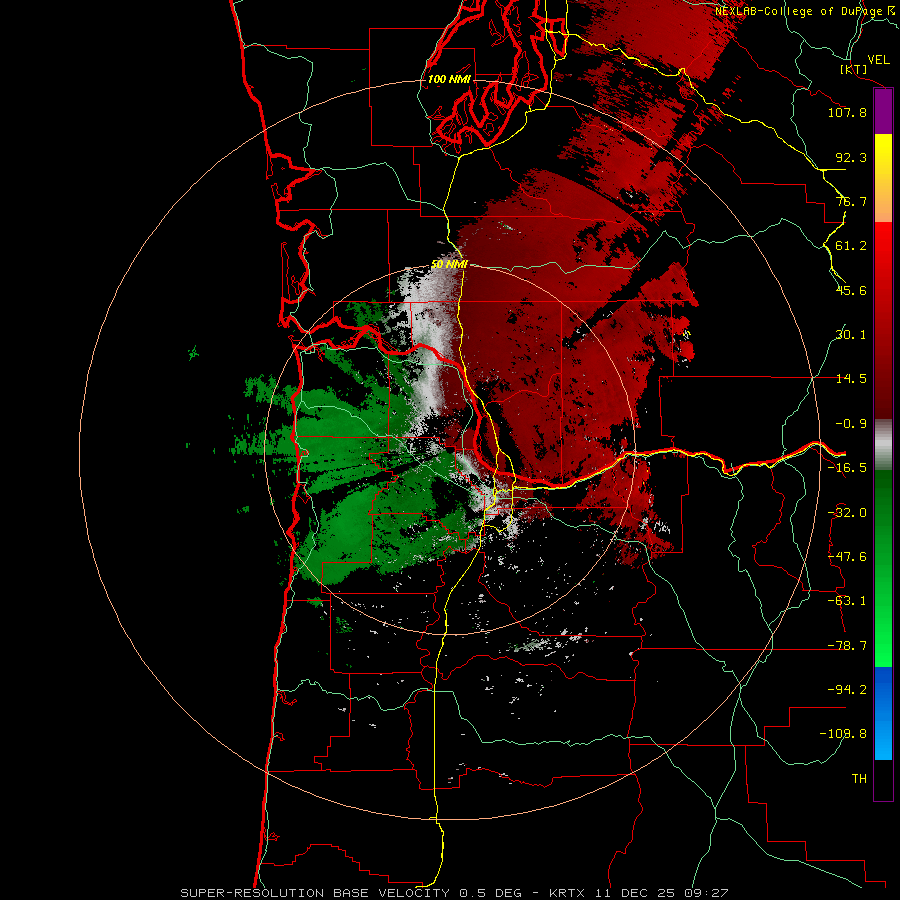Select the 107.8 scale value
The image size is (900, 900).
click(847, 112)
